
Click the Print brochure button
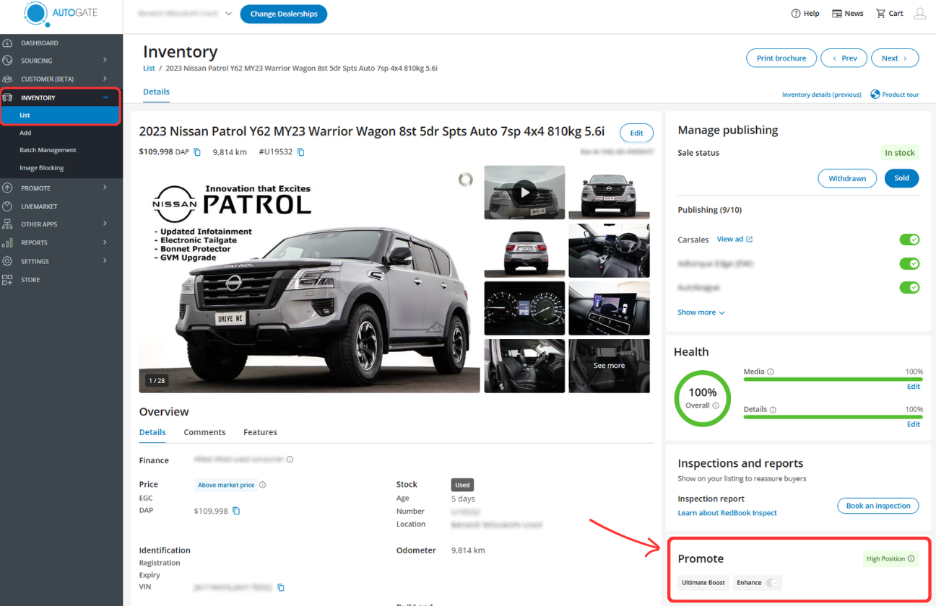780,58
